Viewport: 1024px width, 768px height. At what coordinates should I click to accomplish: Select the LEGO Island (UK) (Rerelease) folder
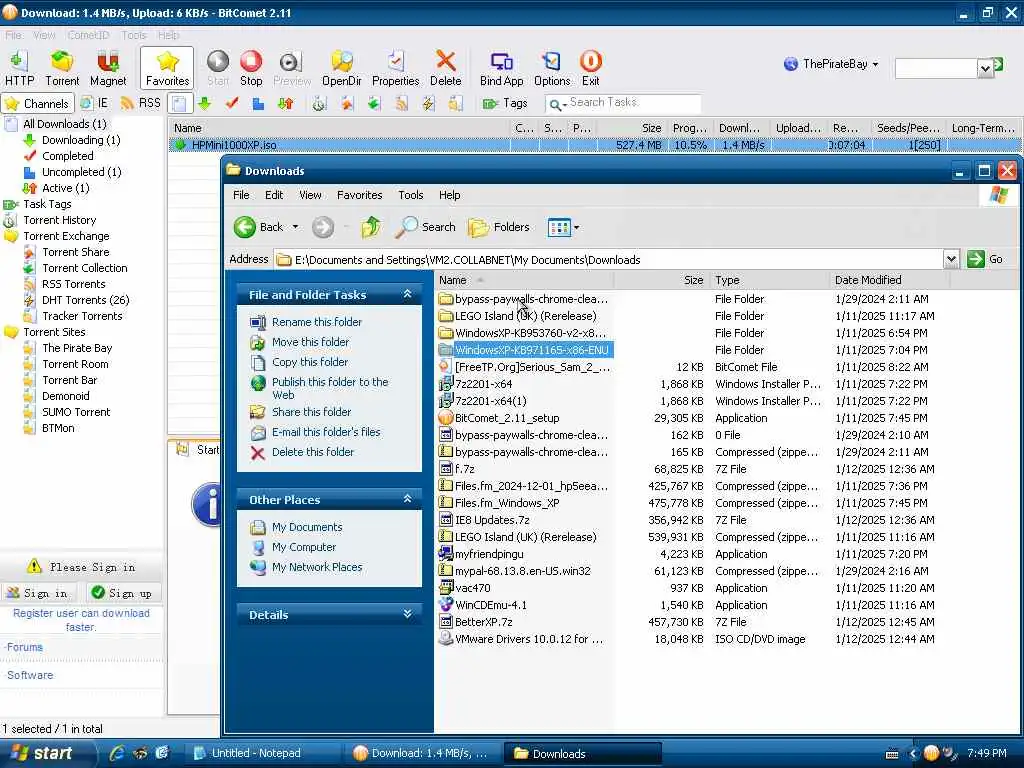pyautogui.click(x=525, y=316)
